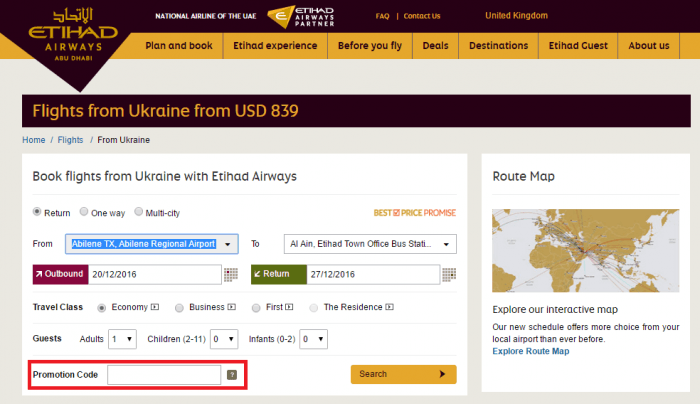Click the 'Explore our interactive map' text
Viewport: 700px width, 404px height.
[x=555, y=309]
